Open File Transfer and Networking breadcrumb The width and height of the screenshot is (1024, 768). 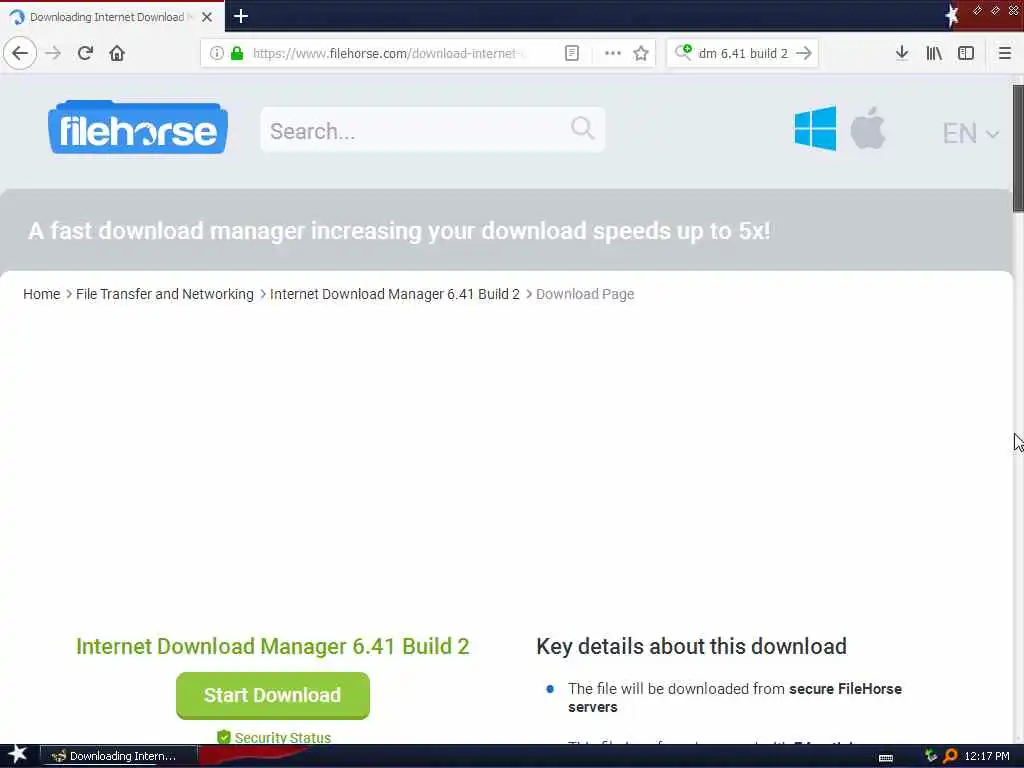(x=165, y=294)
